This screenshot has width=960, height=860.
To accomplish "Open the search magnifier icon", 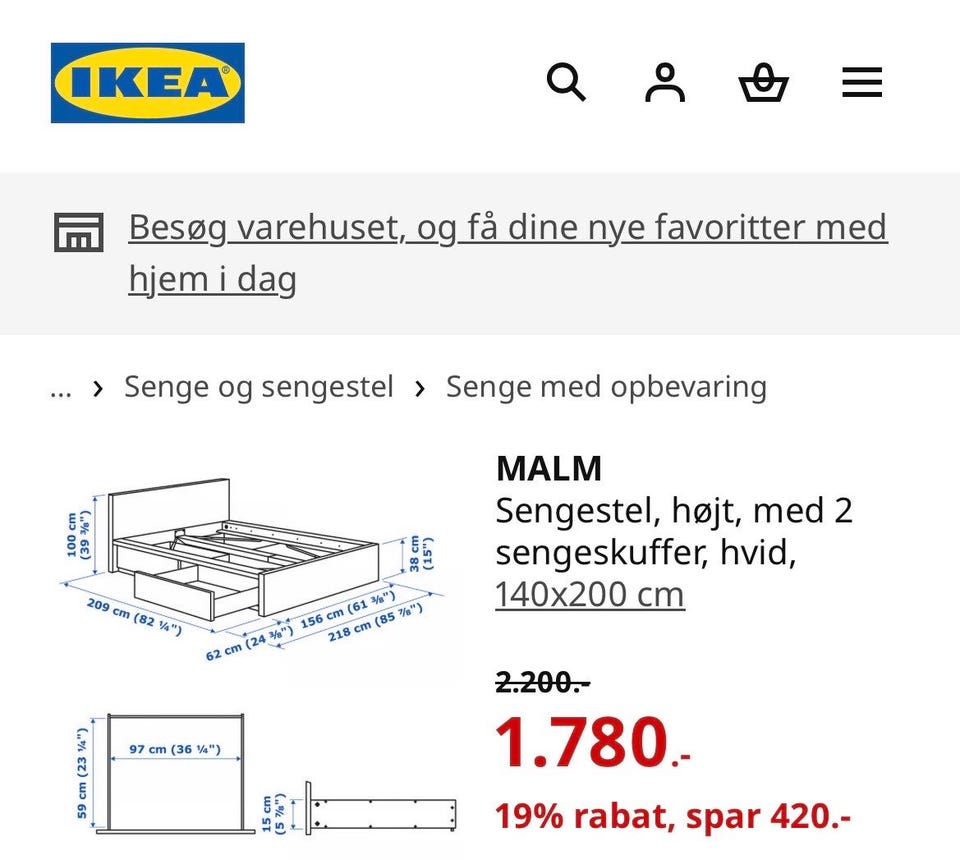I will pyautogui.click(x=566, y=82).
